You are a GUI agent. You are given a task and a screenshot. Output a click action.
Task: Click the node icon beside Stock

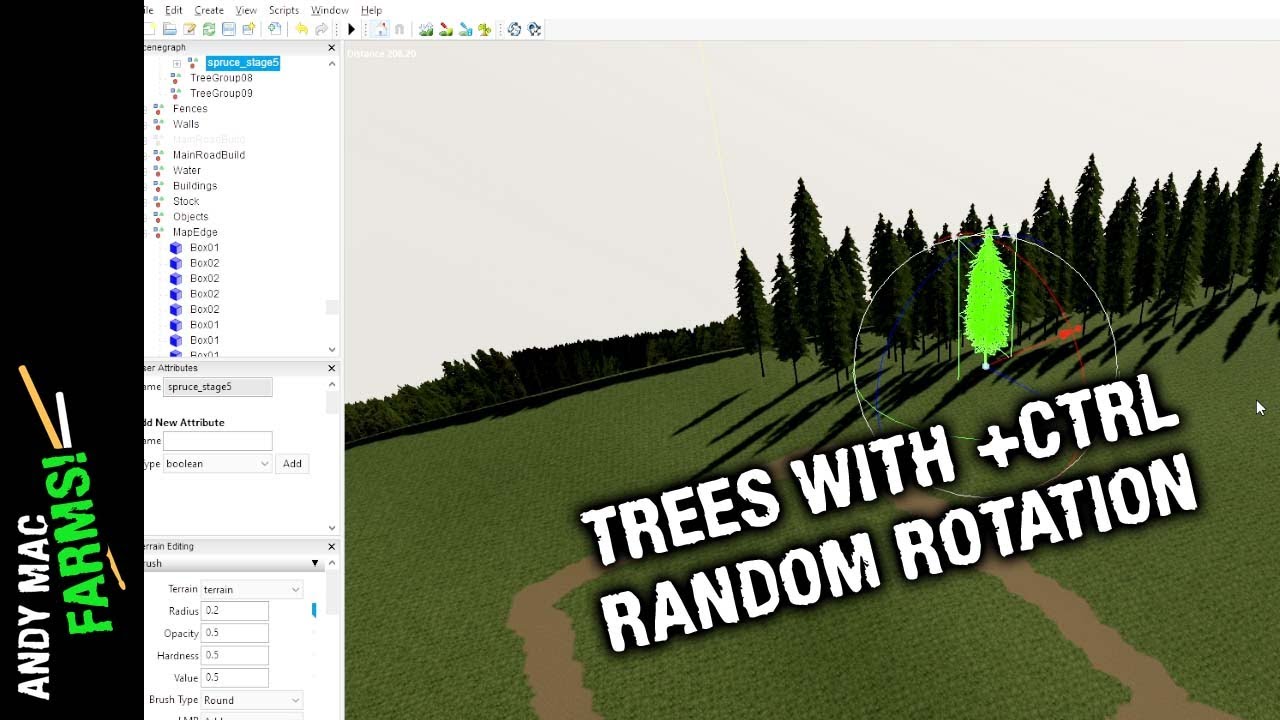click(158, 201)
